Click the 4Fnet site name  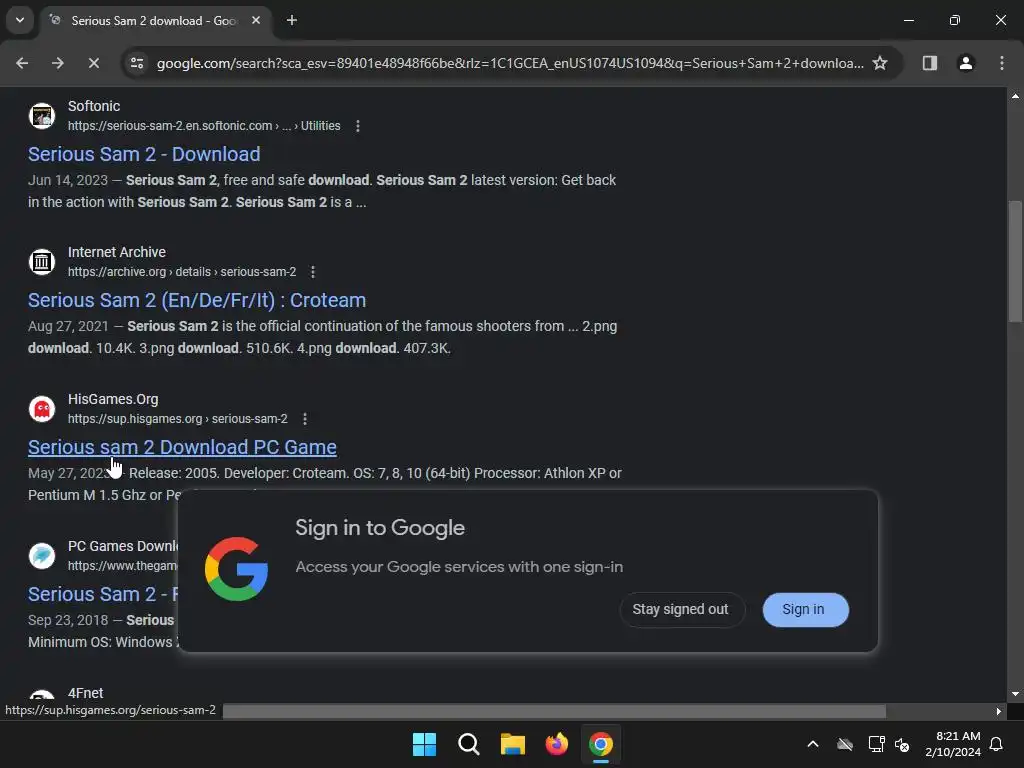point(86,693)
